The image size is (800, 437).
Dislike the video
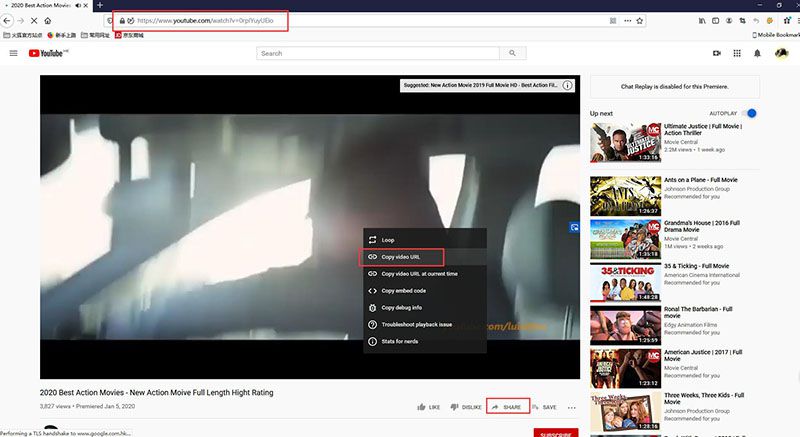click(466, 407)
